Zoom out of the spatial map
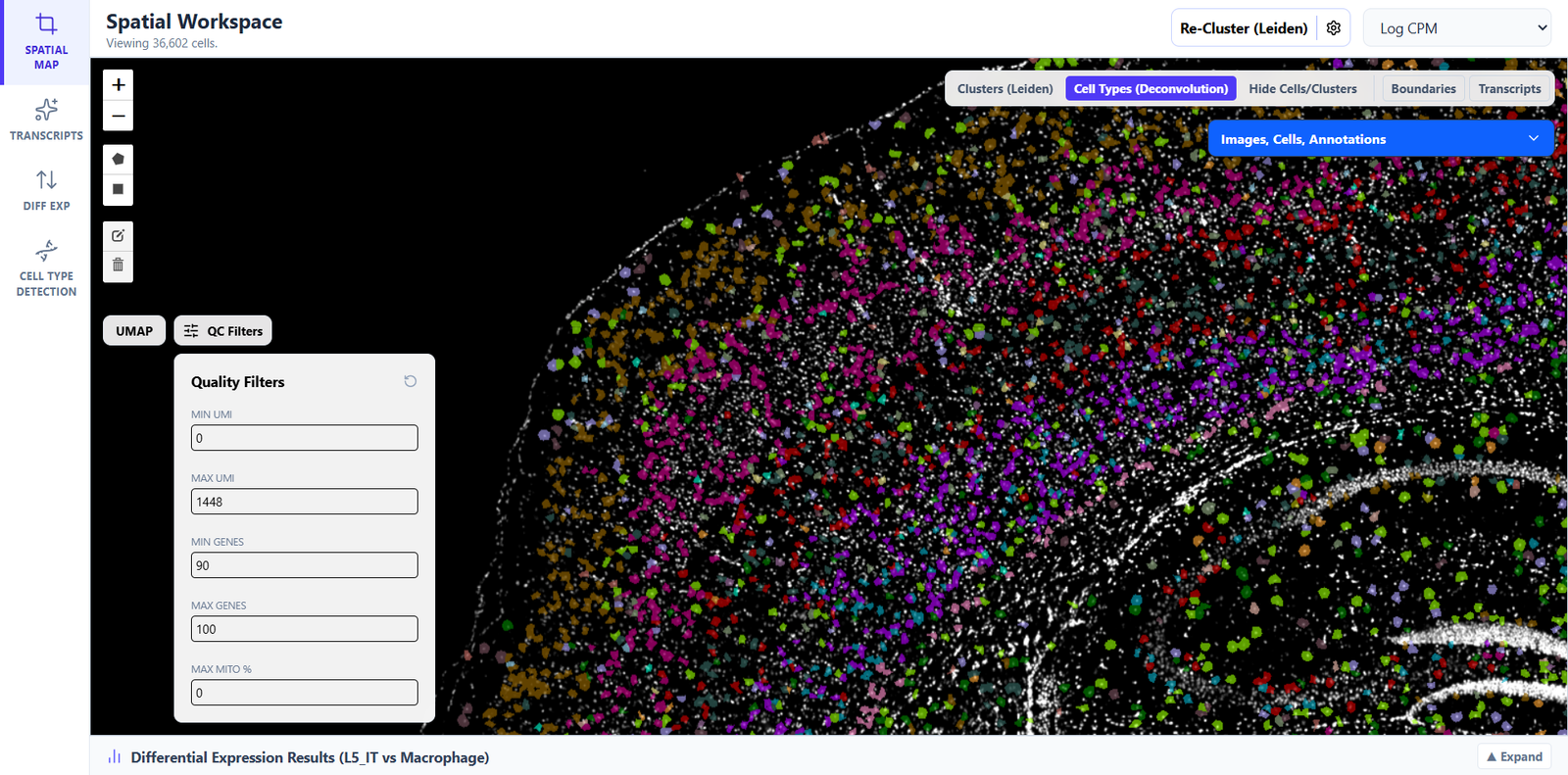 pyautogui.click(x=119, y=116)
